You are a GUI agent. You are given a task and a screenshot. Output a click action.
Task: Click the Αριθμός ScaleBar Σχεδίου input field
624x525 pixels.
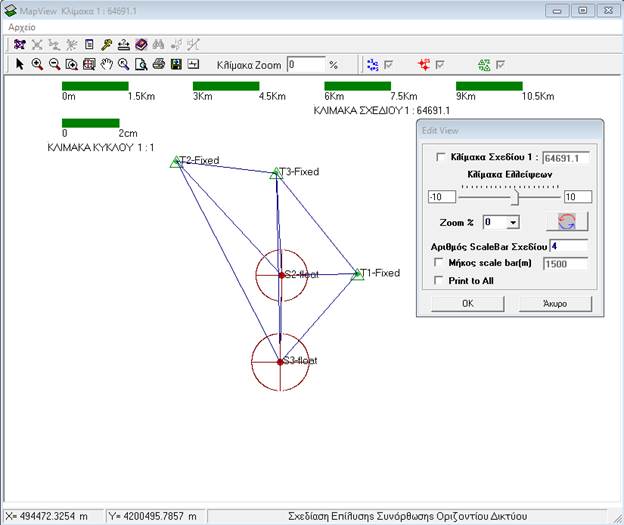(567, 245)
